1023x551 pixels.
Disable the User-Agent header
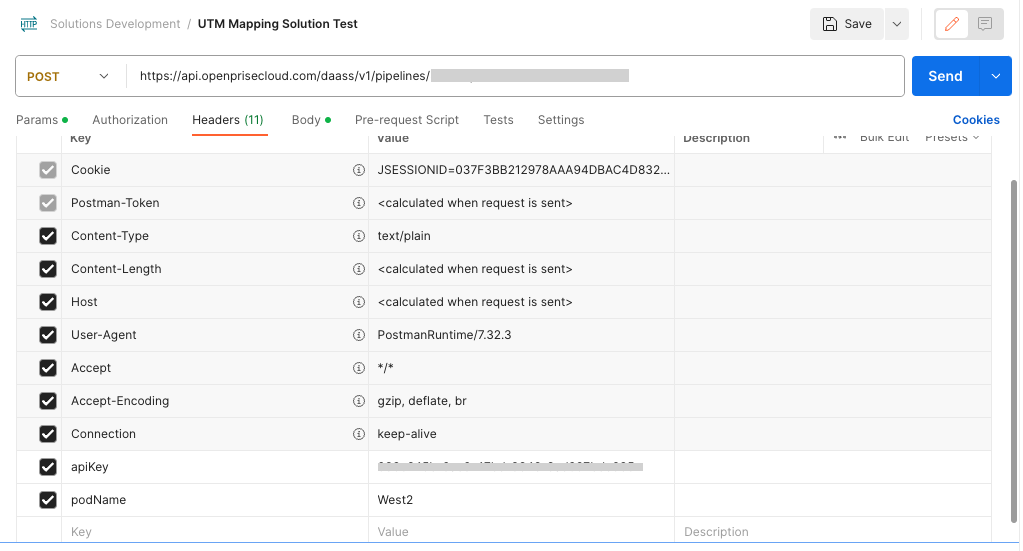tap(48, 335)
